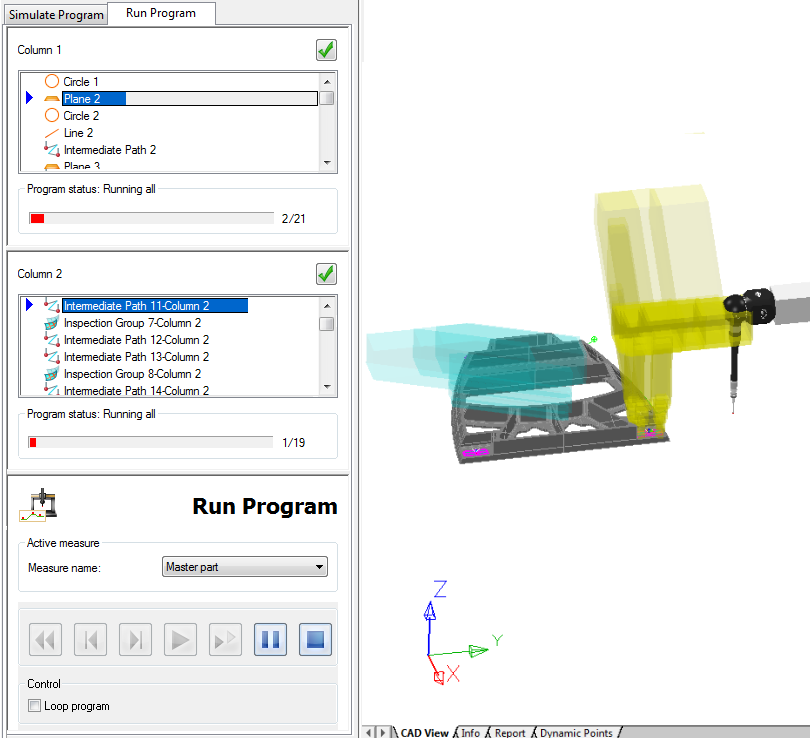The image size is (810, 740).
Task: Select the Plane 2 row
Action: [190, 99]
